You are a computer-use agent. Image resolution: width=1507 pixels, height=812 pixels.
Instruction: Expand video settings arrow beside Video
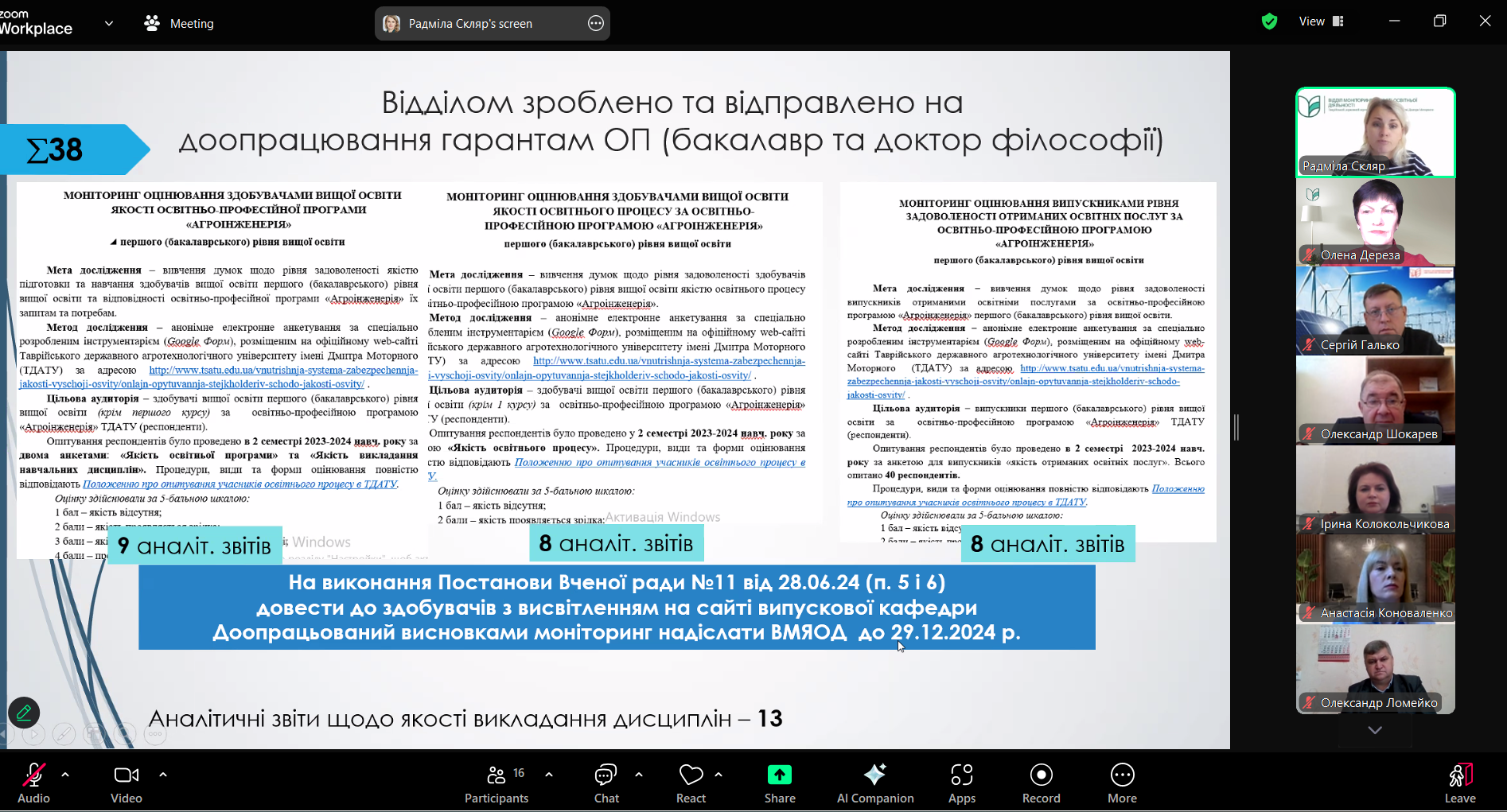[x=163, y=774]
